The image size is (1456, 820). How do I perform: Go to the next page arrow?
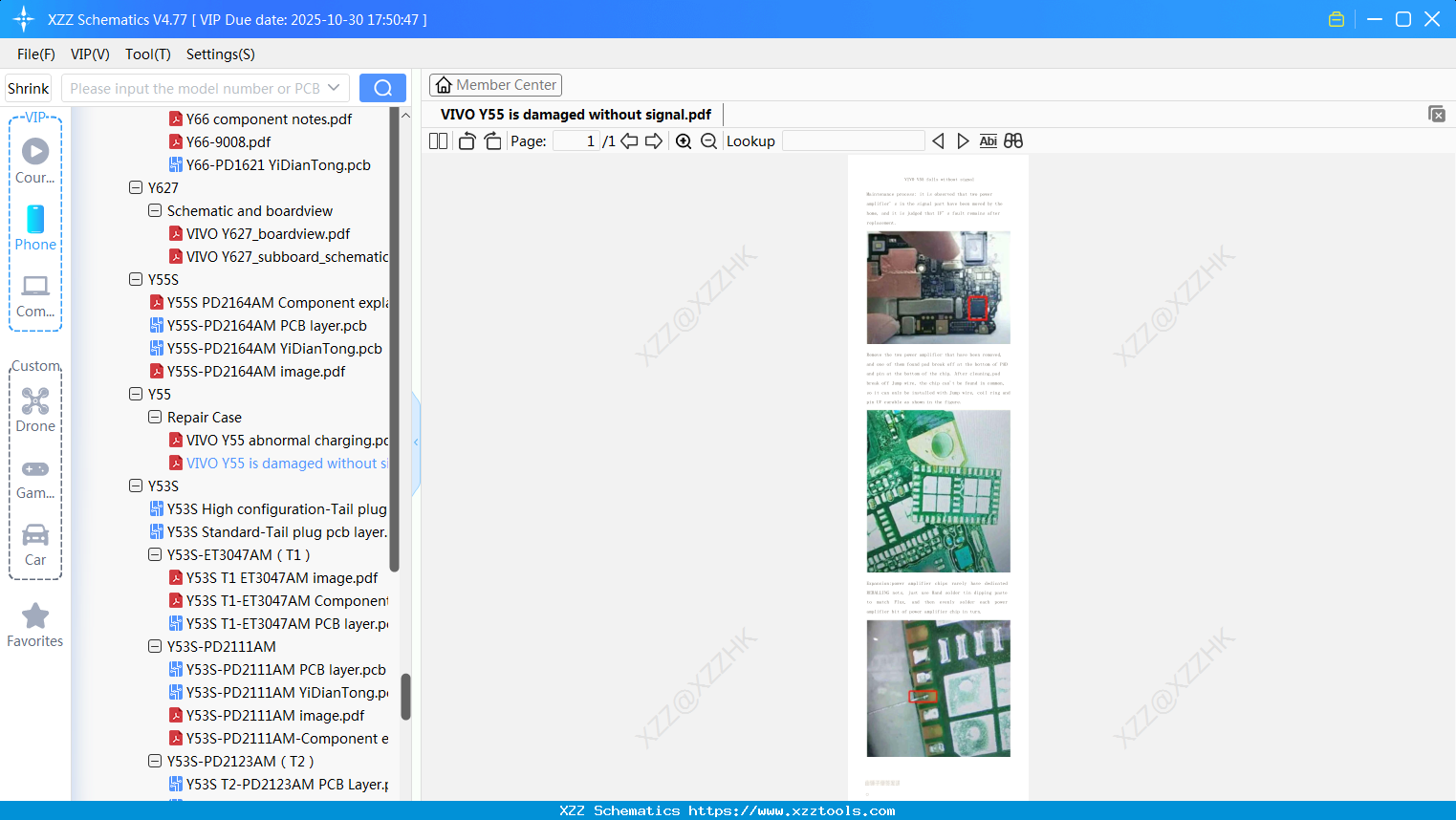coord(652,140)
